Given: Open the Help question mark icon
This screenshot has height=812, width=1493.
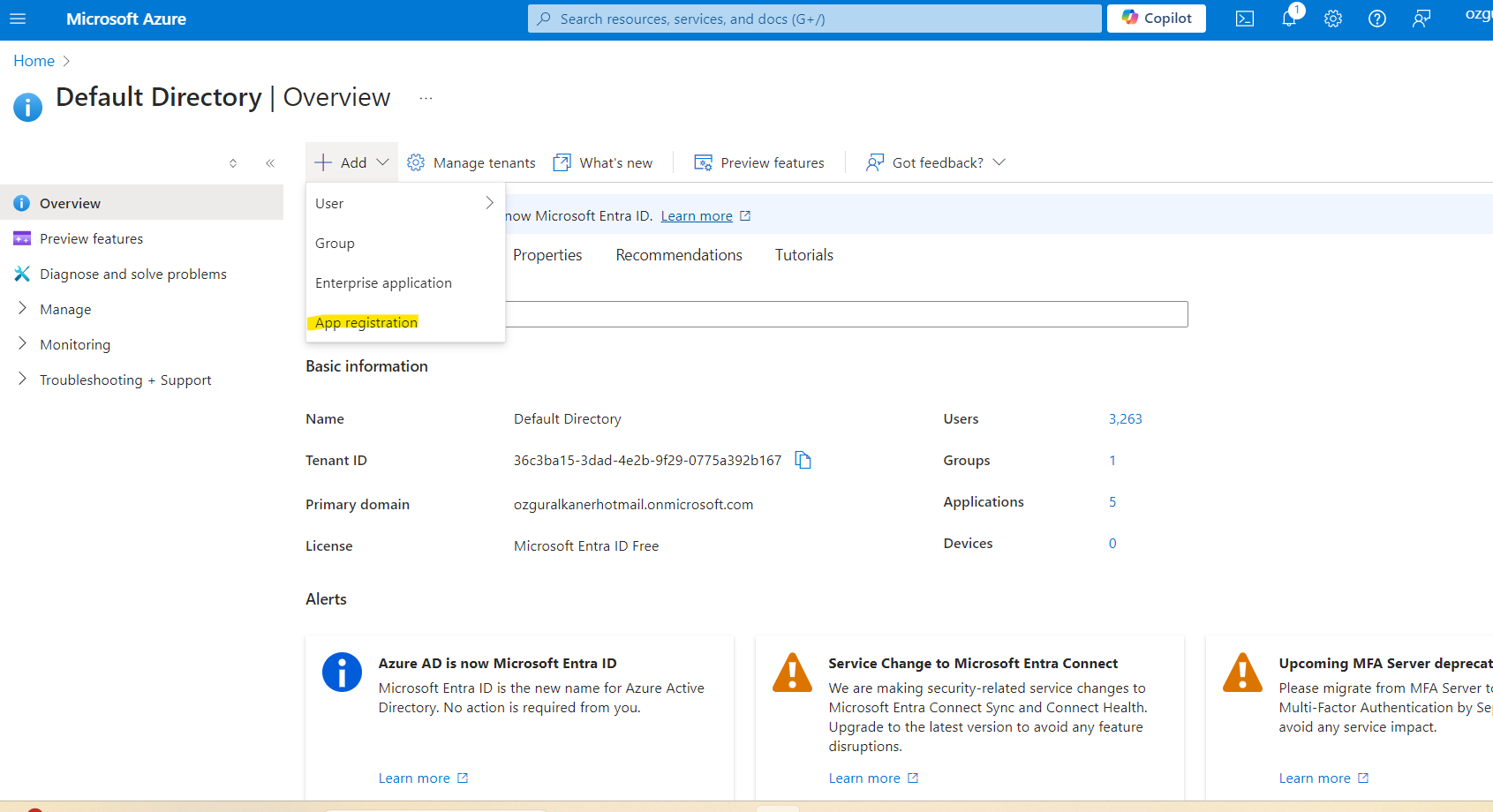Looking at the screenshot, I should pyautogui.click(x=1376, y=19).
